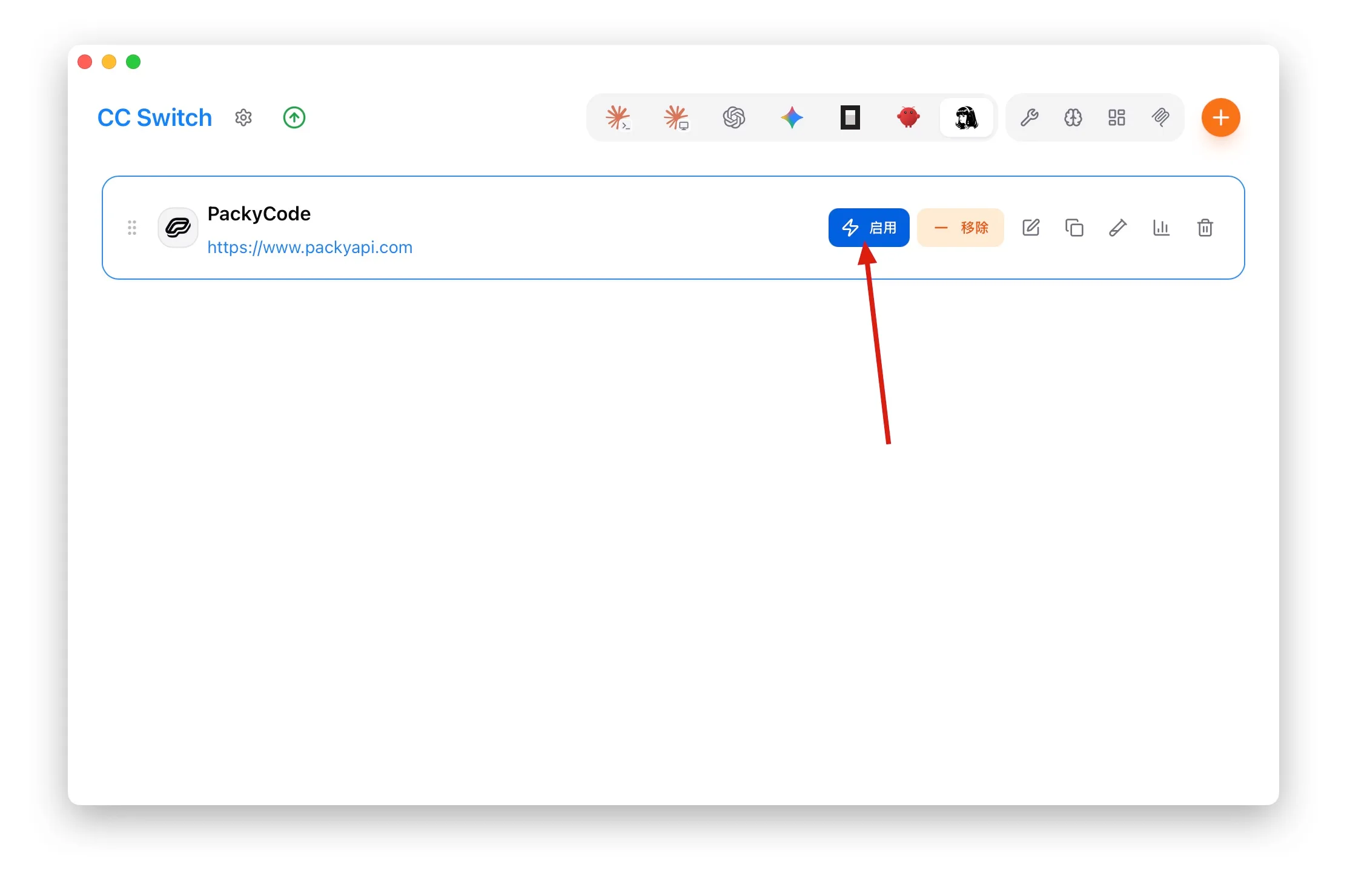Open the wrench tools icon

(1030, 117)
